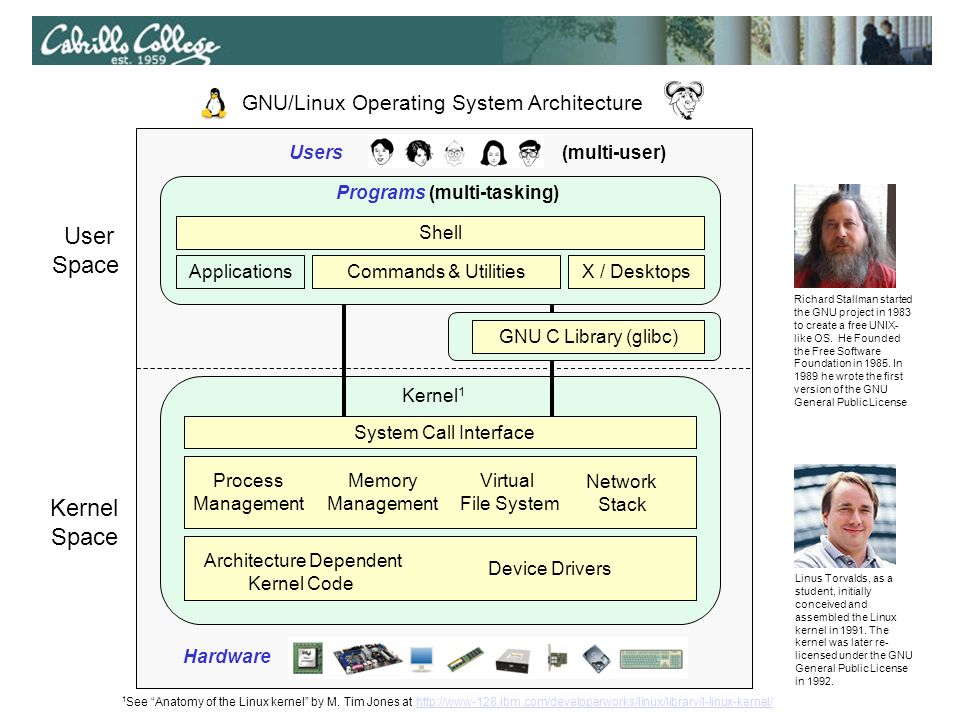Click the GNU/Linux Operating System Architecture title
This screenshot has width=960, height=720.
(x=442, y=103)
